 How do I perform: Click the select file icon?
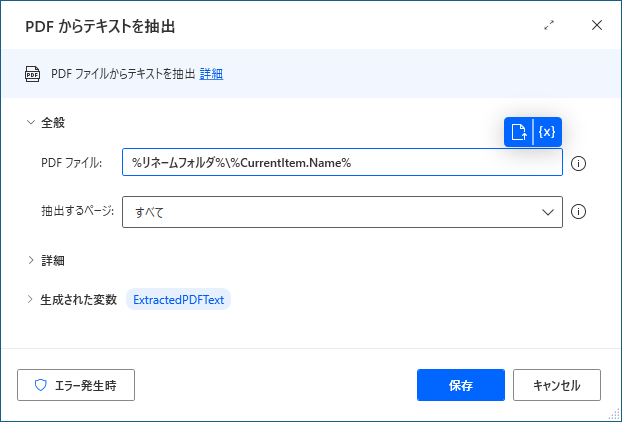pyautogui.click(x=518, y=132)
